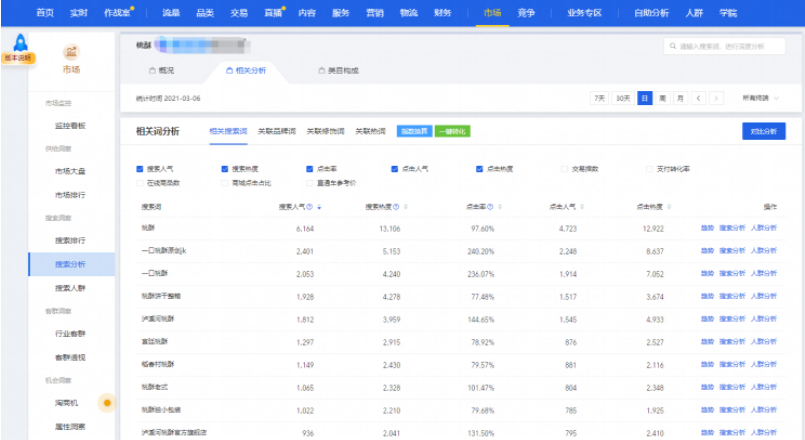Click the 版本说明 badge
This screenshot has height=440, width=805.
[18, 58]
